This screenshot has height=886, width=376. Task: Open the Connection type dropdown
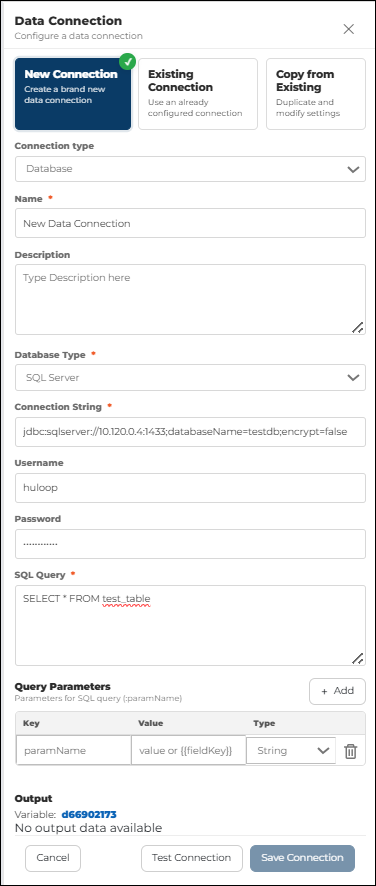190,168
